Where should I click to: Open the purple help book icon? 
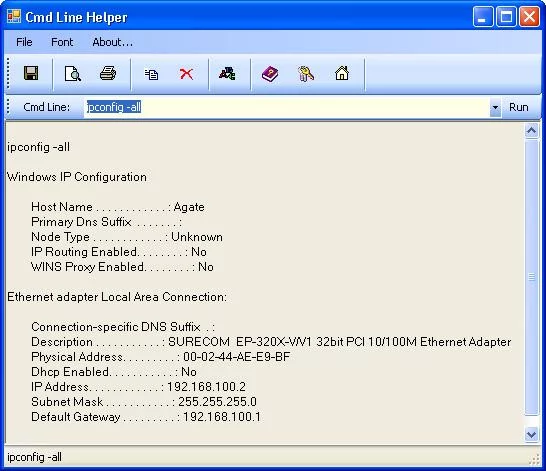point(270,74)
